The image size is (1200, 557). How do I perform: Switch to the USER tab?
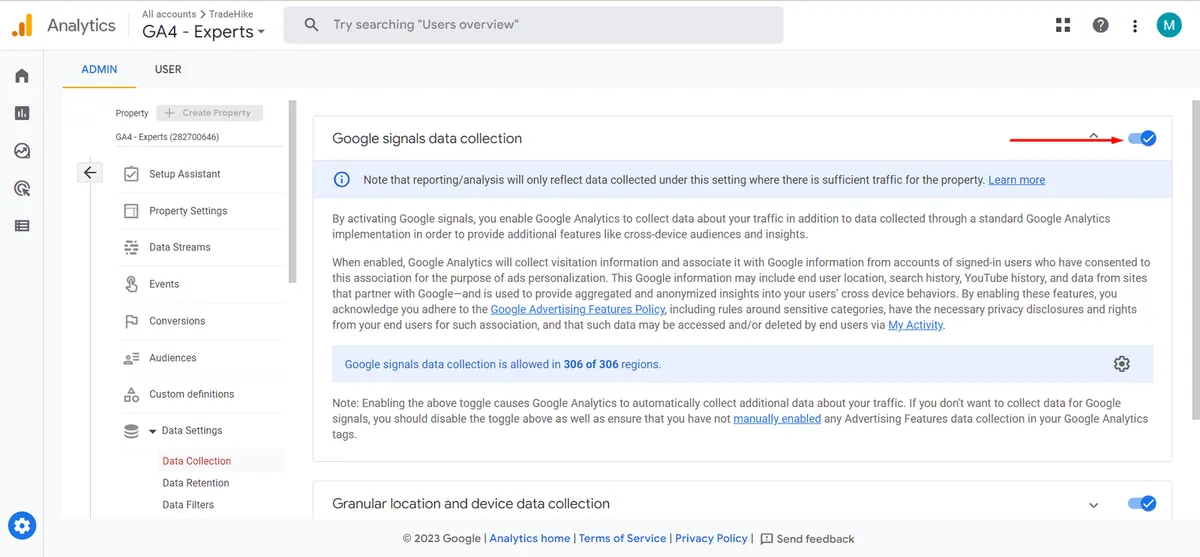click(x=168, y=70)
